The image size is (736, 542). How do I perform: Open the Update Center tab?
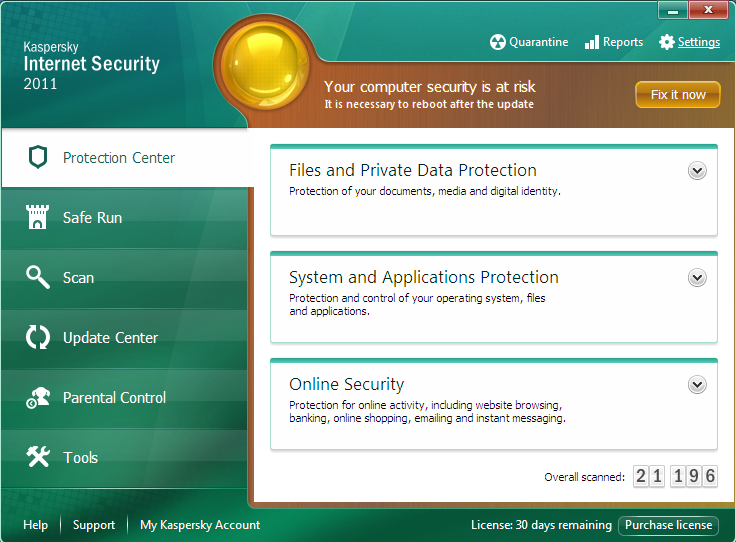point(110,338)
